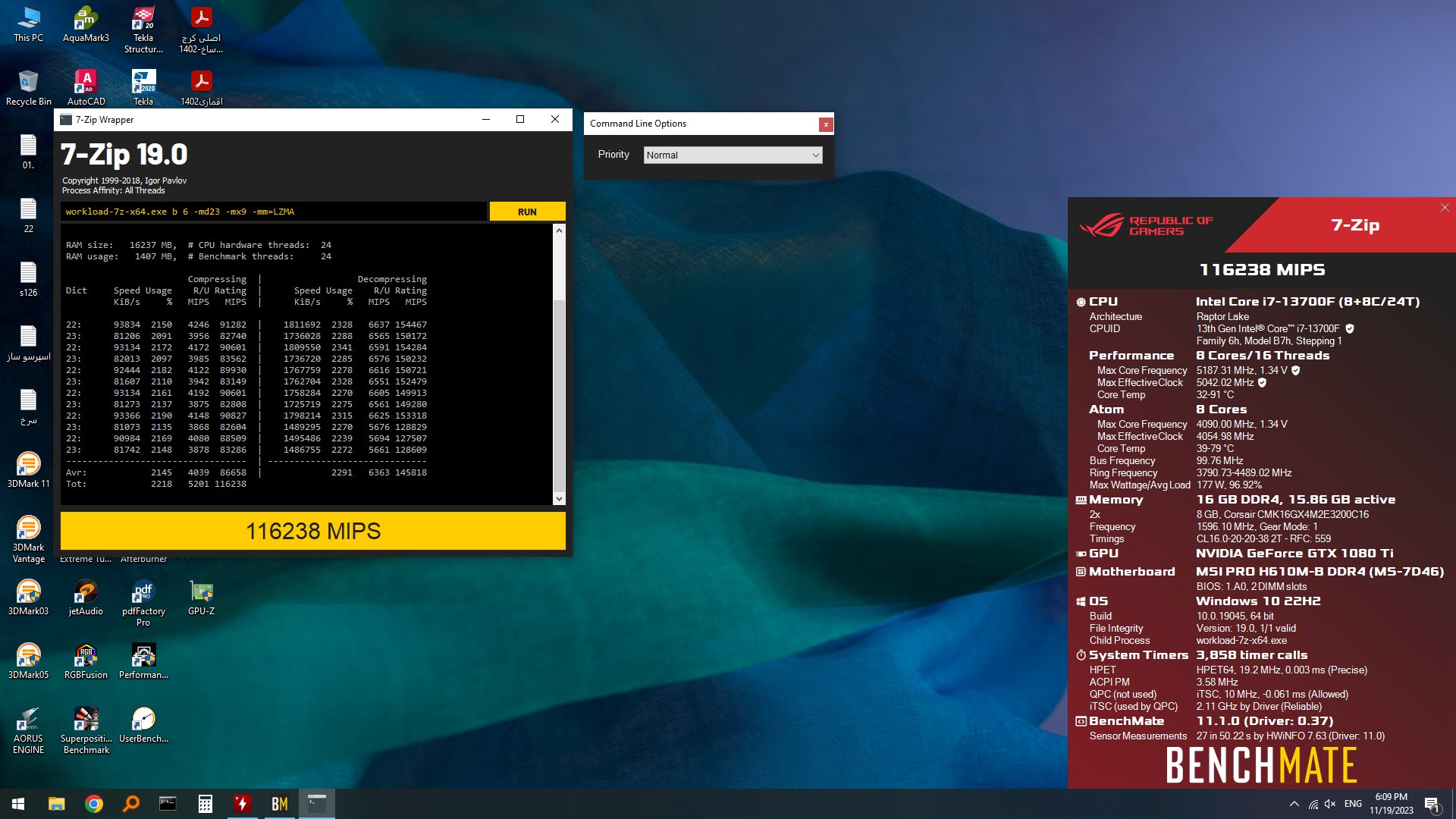Maximize the 7-Zip Wrapper window
This screenshot has height=819, width=1456.
[520, 119]
